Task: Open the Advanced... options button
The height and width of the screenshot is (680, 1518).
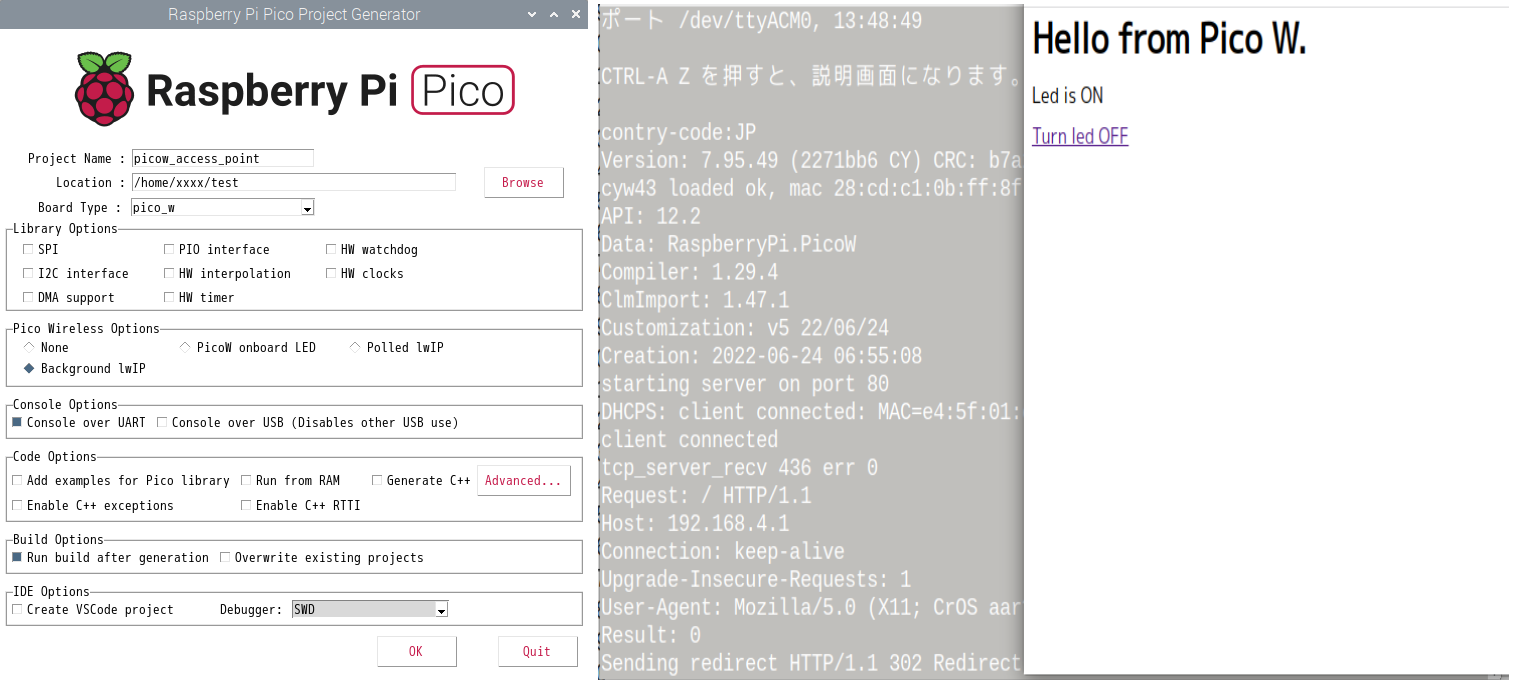Action: point(524,480)
